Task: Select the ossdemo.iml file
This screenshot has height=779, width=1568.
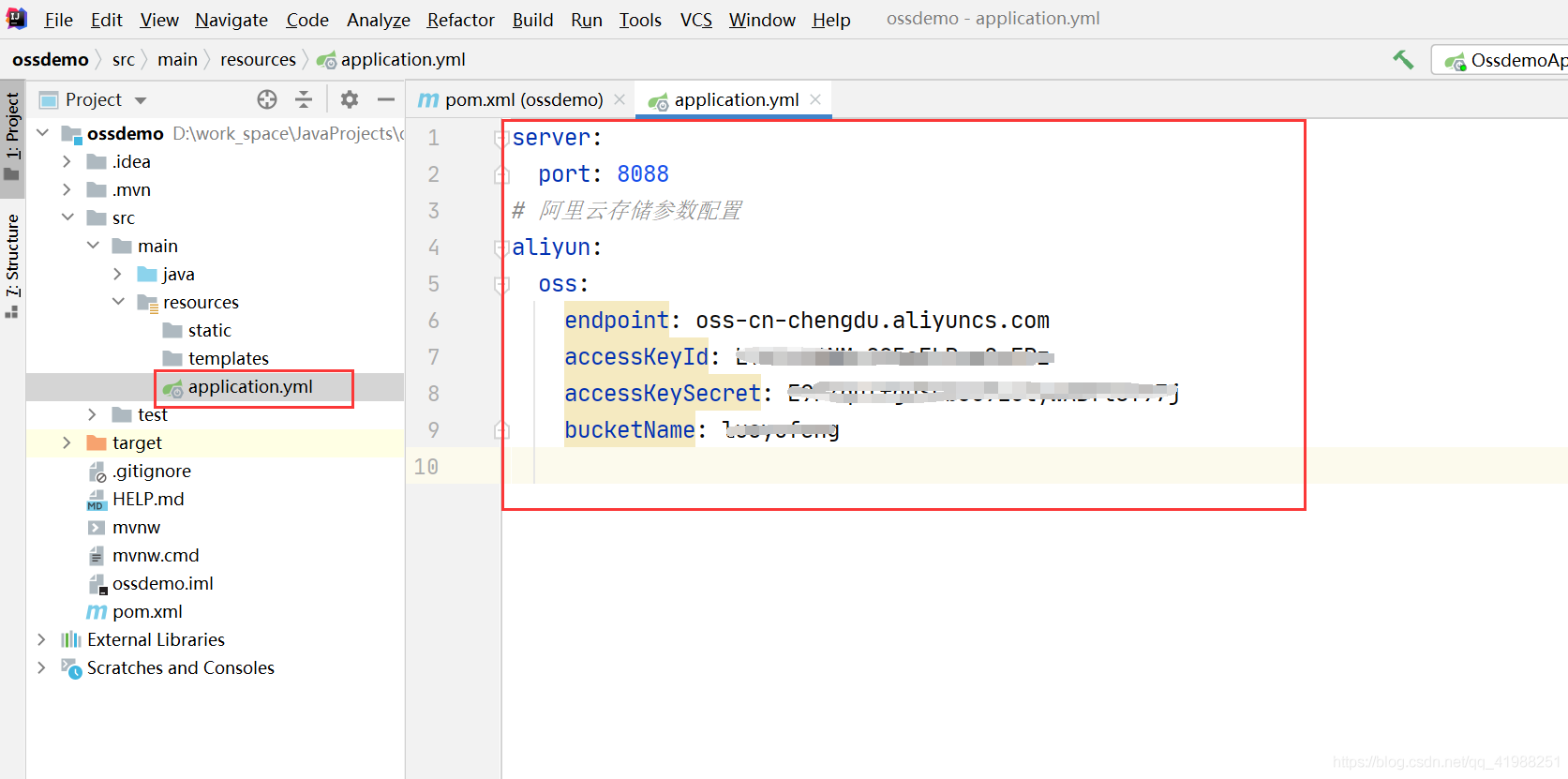Action: pyautogui.click(x=162, y=583)
